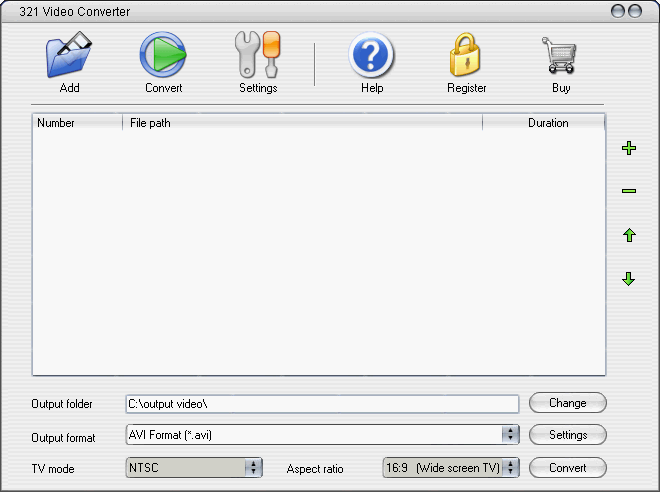
Task: Open the TV mode NTSC dropdown
Action: 194,468
